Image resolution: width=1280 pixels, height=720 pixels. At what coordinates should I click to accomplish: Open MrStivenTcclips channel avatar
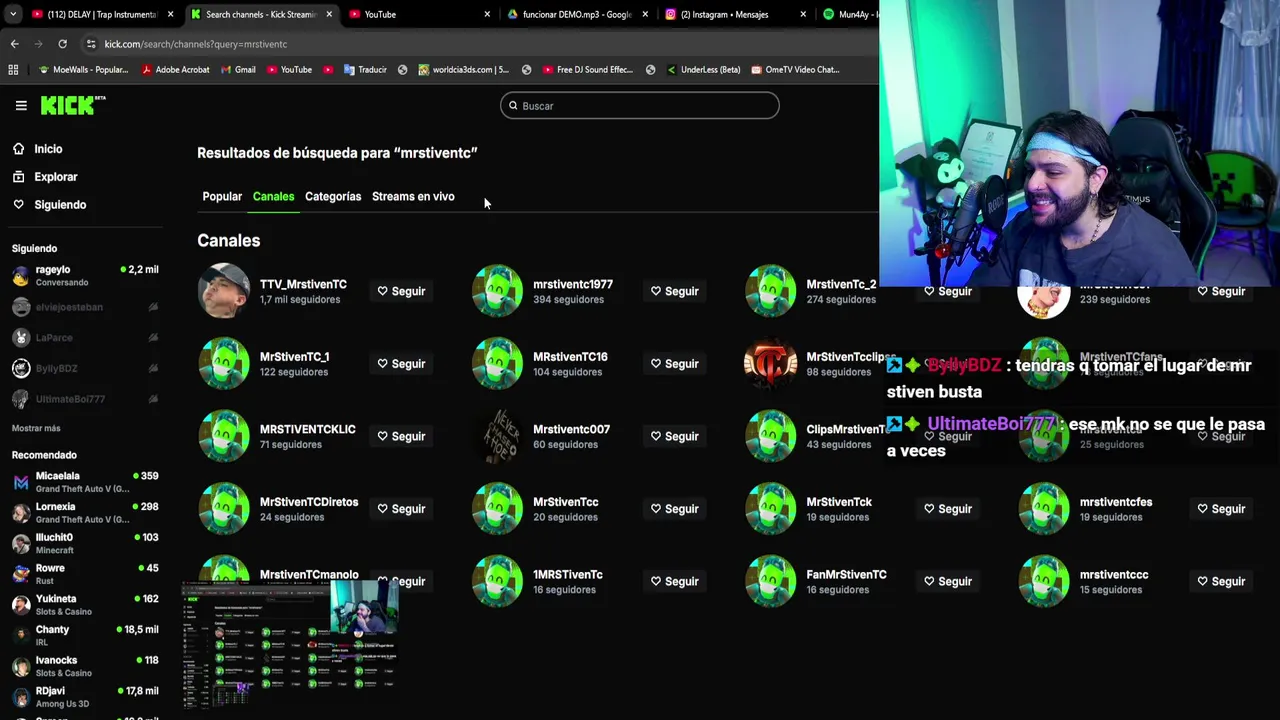tap(770, 363)
